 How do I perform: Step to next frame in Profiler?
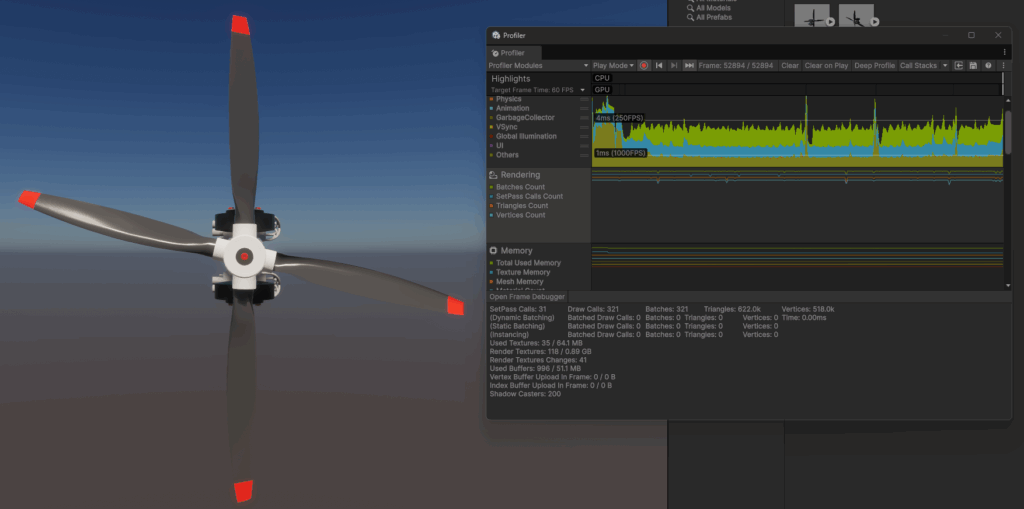674,66
